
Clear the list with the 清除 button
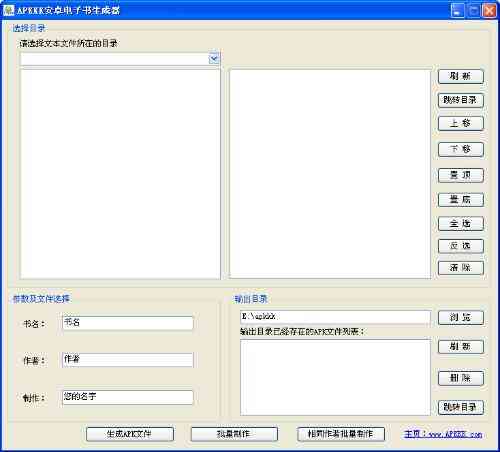pyautogui.click(x=461, y=268)
